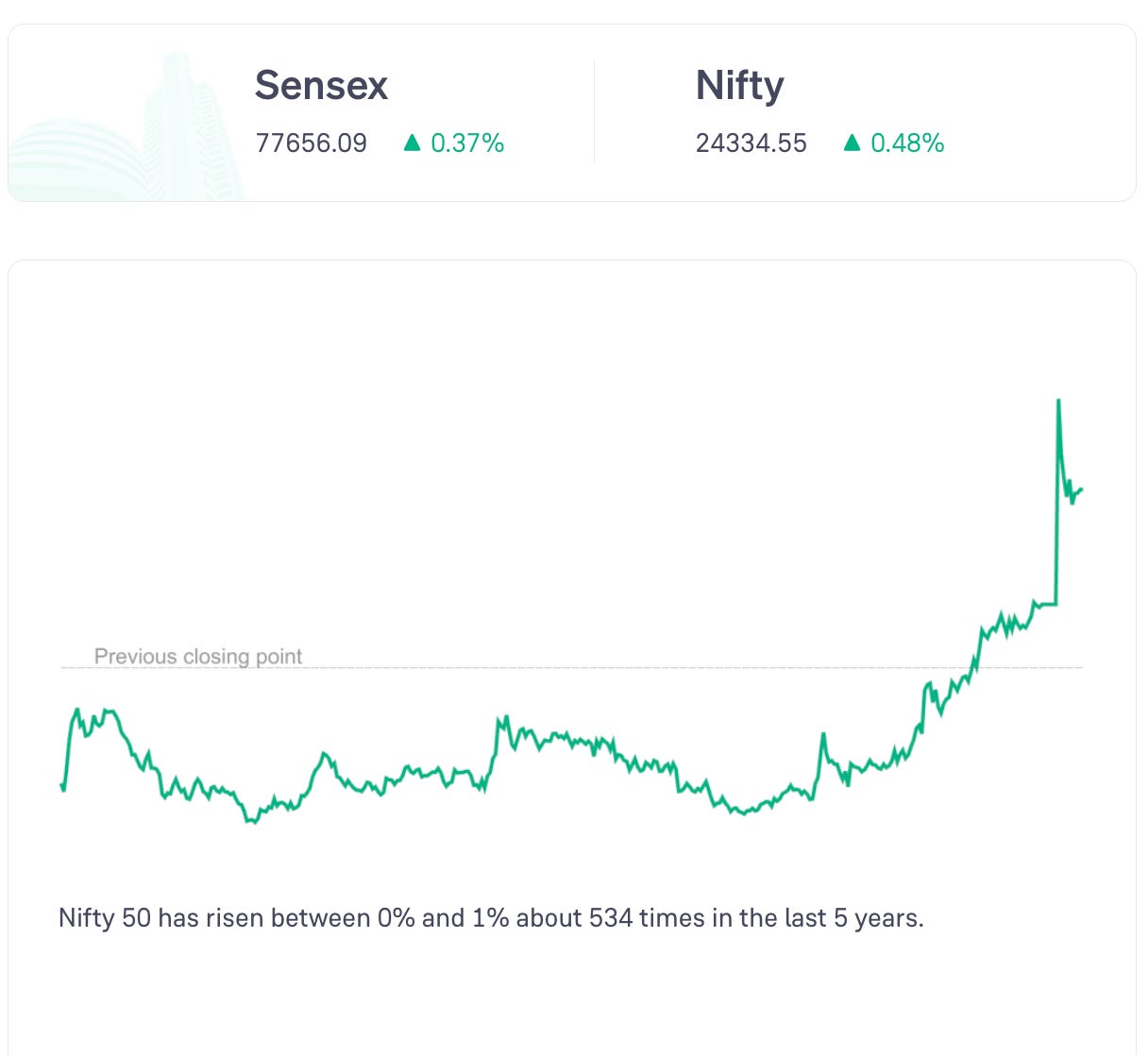Viewport: 1148px width, 1055px height.
Task: Click the Previous closing point label
Action: [x=198, y=657]
